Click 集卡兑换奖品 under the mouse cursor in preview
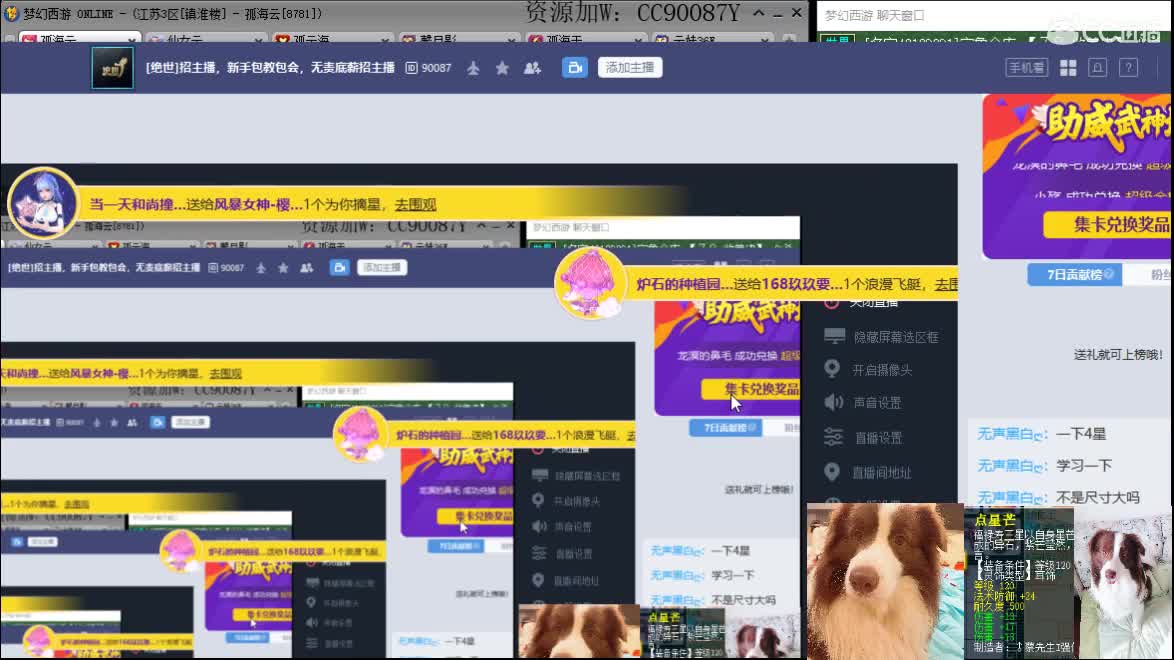Screen dimensions: 1174x660 [750, 390]
